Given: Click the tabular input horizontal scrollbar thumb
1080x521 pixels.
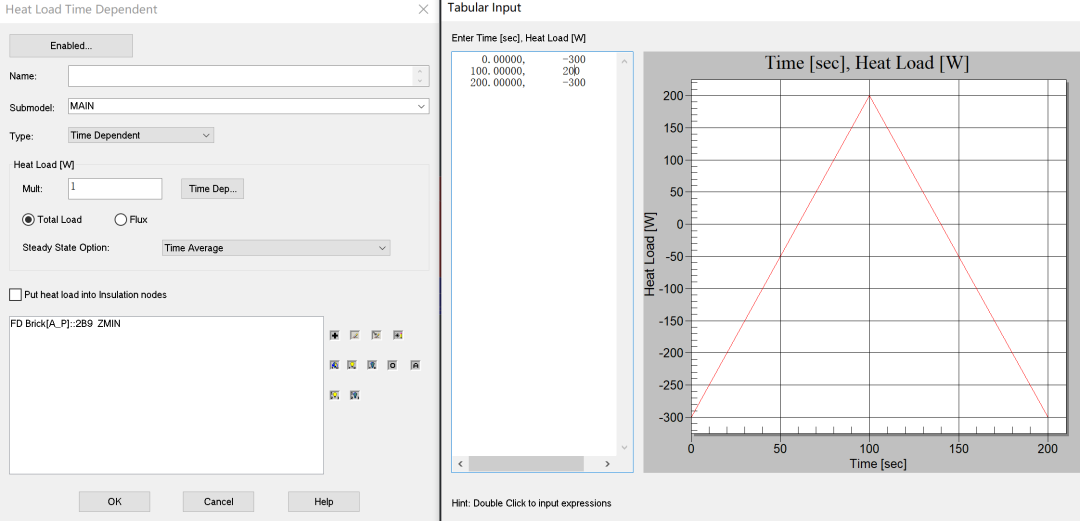Looking at the screenshot, I should (x=525, y=464).
